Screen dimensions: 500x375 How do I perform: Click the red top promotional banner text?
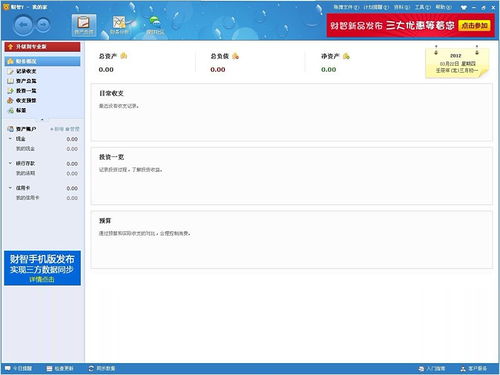coord(392,25)
